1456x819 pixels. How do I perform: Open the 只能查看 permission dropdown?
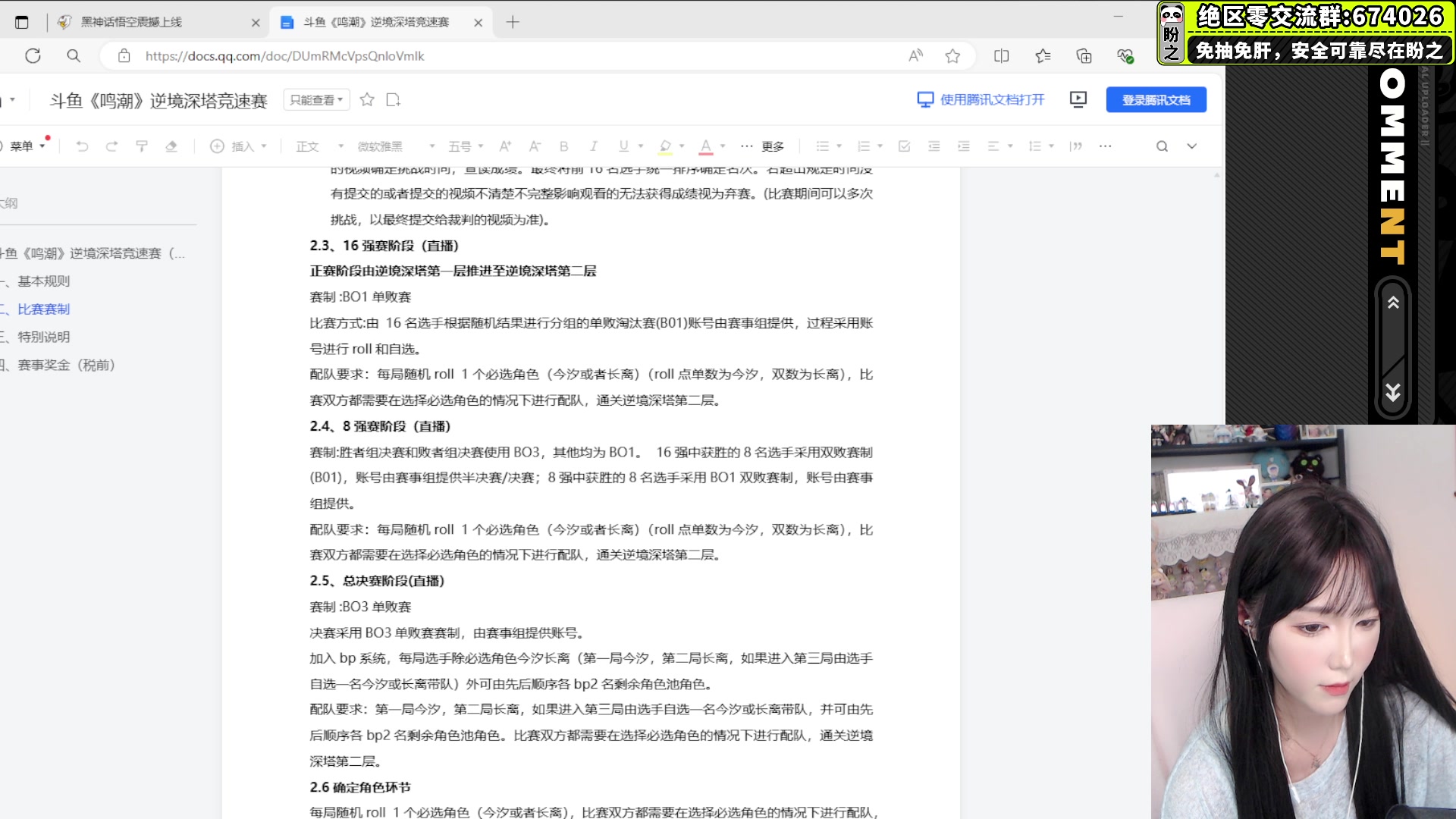[x=316, y=99]
